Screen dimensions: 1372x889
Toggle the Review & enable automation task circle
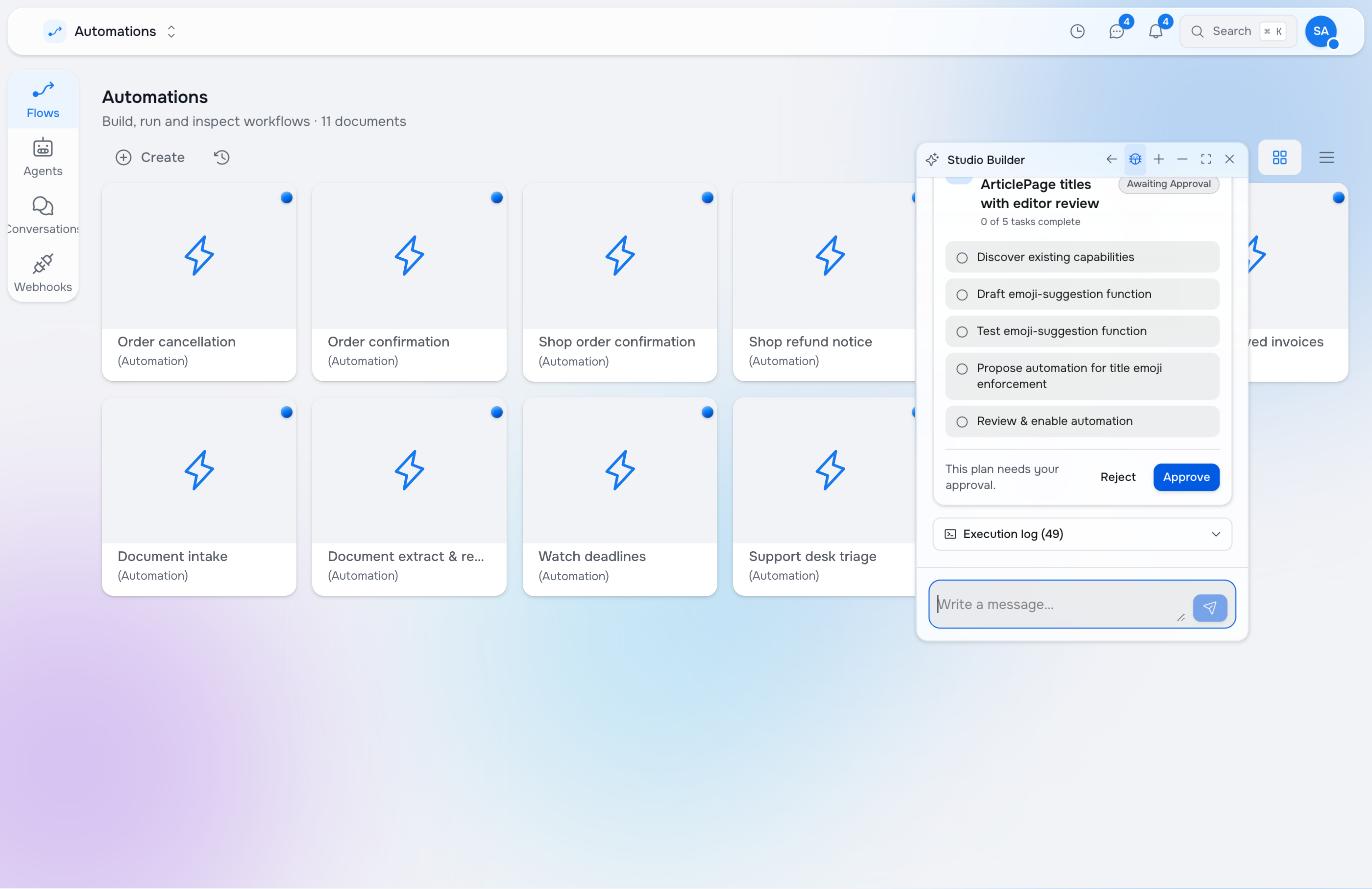click(962, 422)
